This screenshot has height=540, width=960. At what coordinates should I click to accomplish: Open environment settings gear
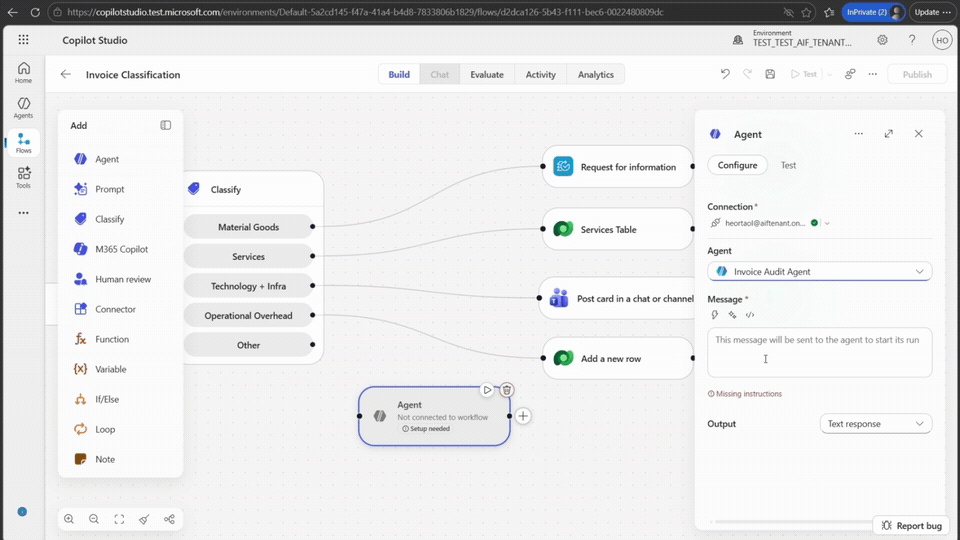(882, 40)
